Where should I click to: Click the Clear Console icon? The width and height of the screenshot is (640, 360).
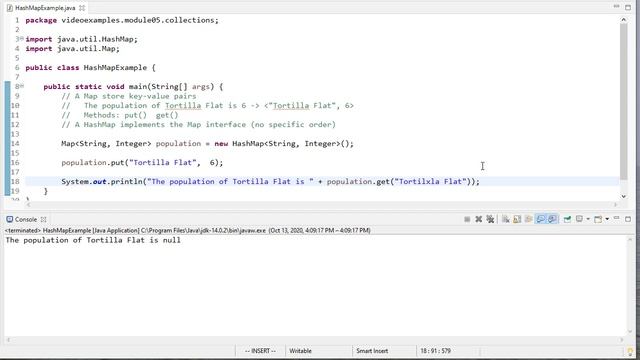click(x=506, y=220)
